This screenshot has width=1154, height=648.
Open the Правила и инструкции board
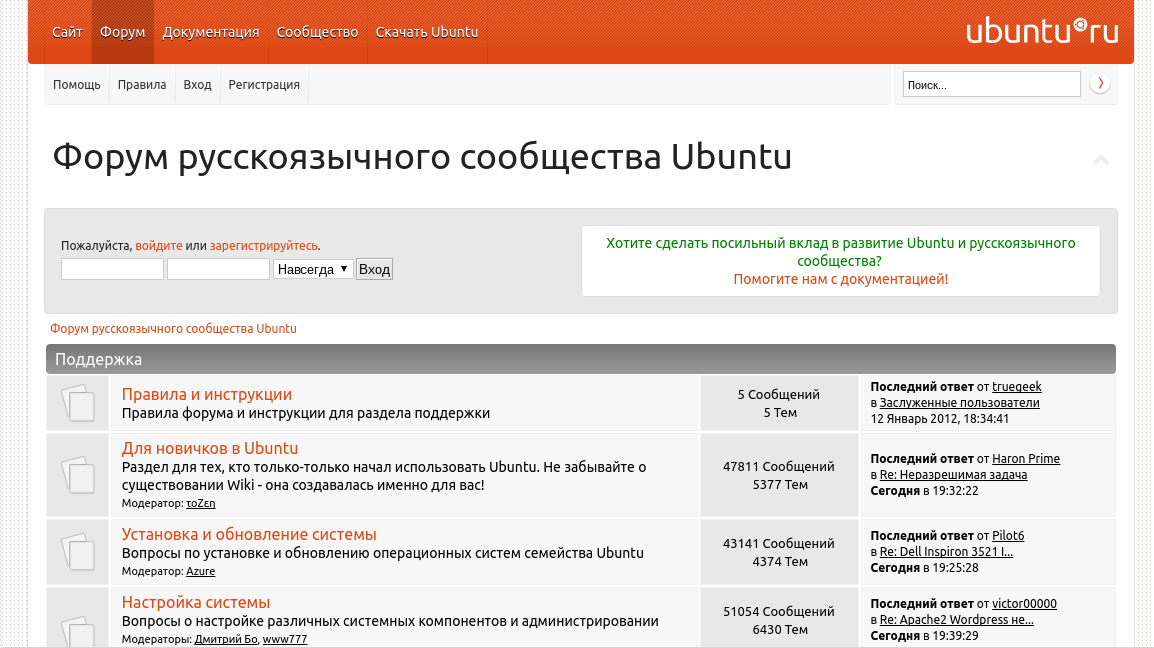207,395
